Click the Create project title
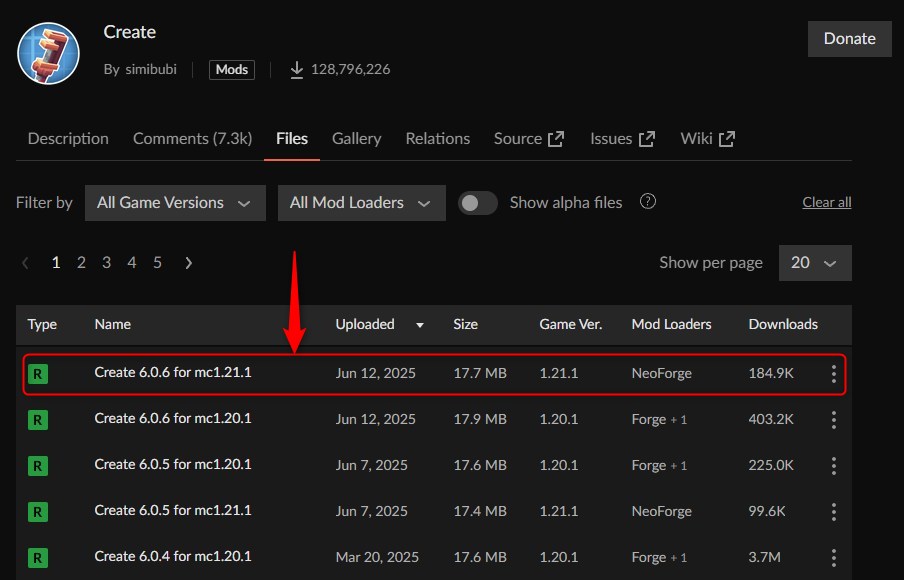 tap(130, 32)
